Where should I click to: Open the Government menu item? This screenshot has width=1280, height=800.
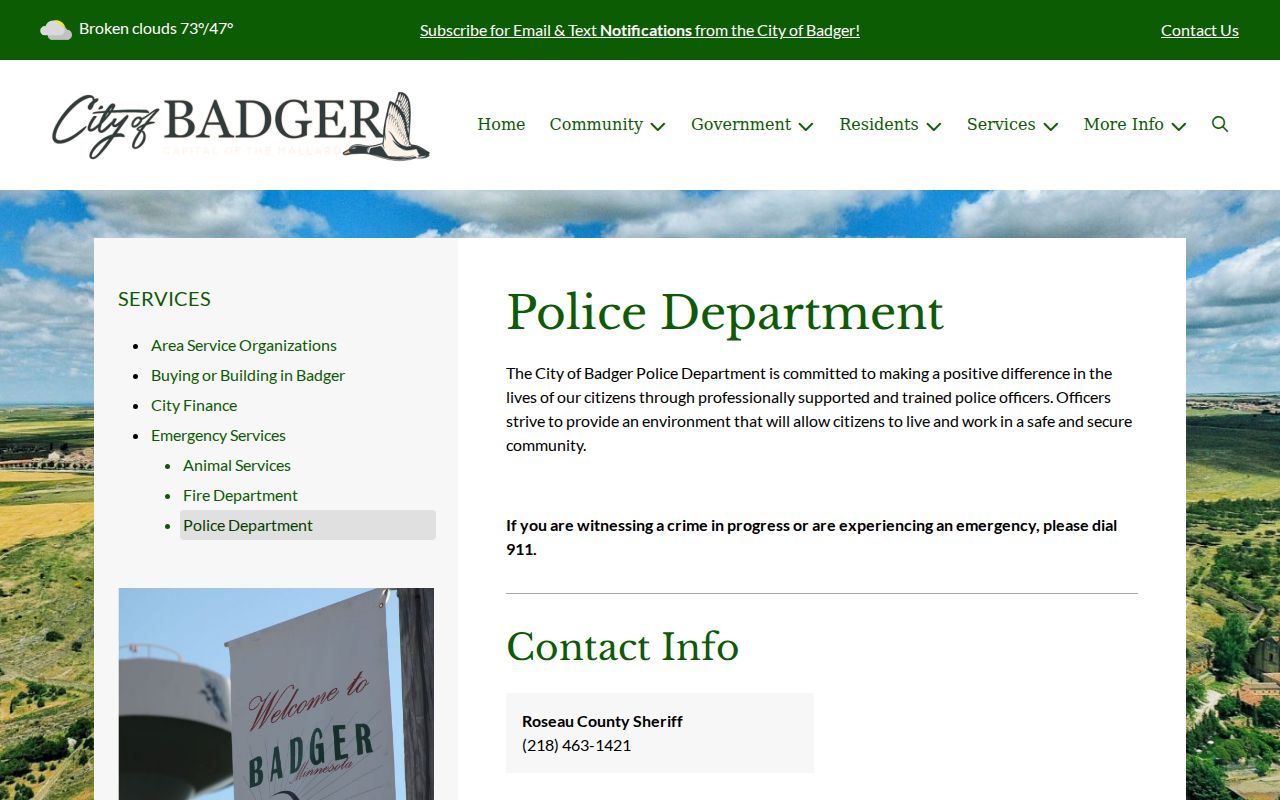741,124
